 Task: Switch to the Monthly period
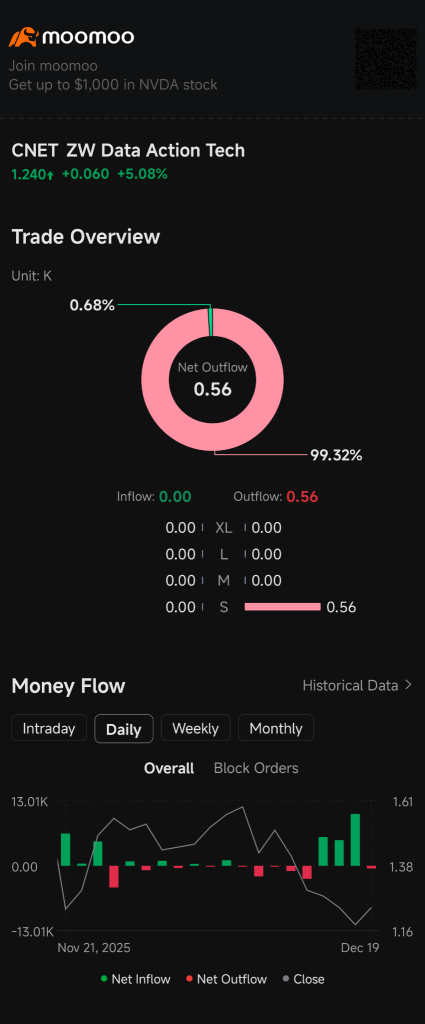[x=276, y=728]
